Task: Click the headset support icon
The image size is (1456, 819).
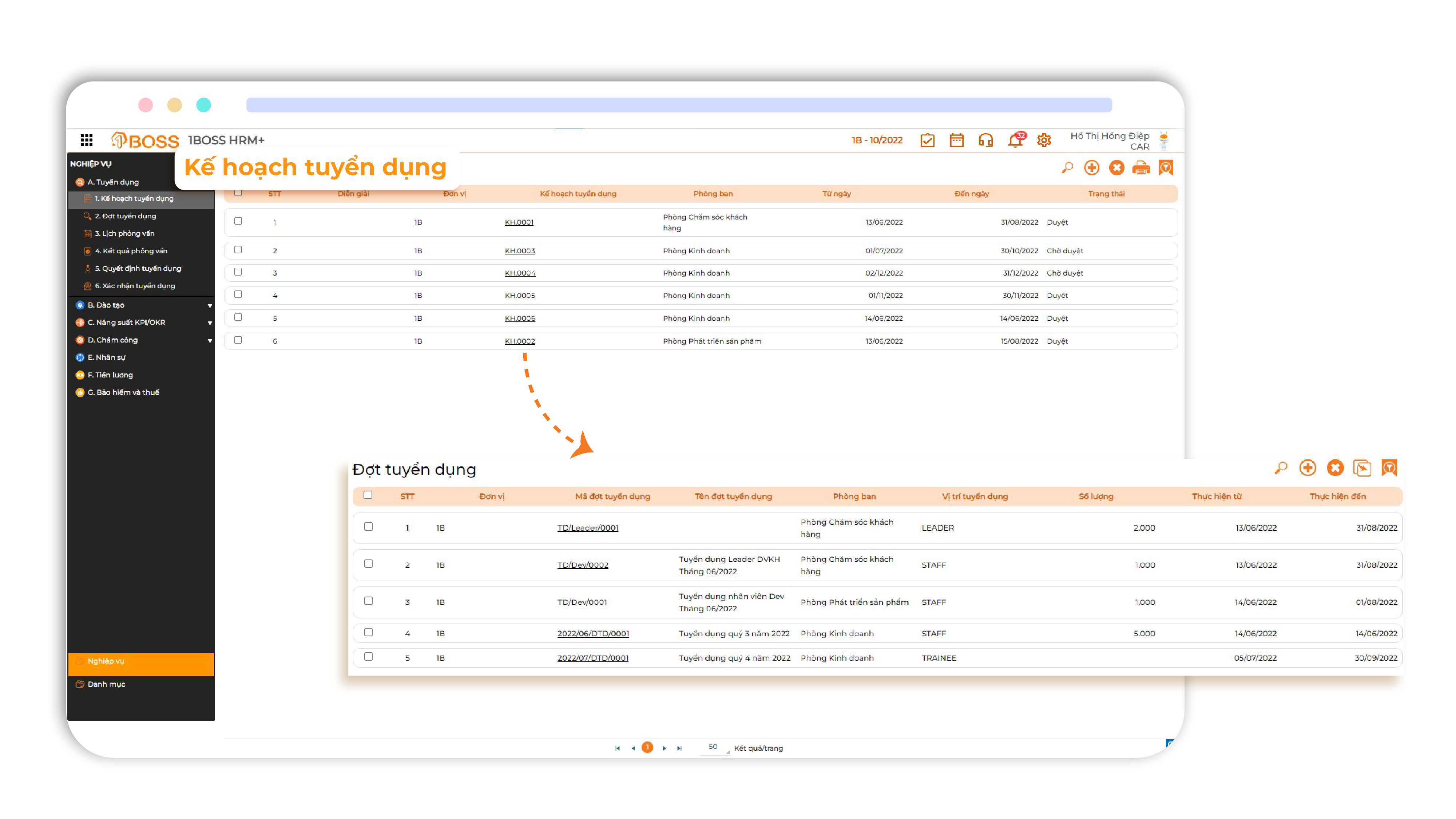Action: [985, 140]
